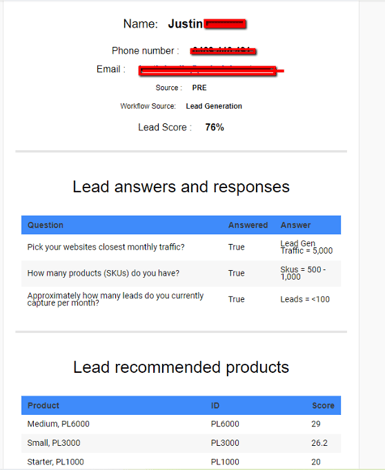Select the website monthly traffic question row
Screen dimensions: 385x470
181,247
